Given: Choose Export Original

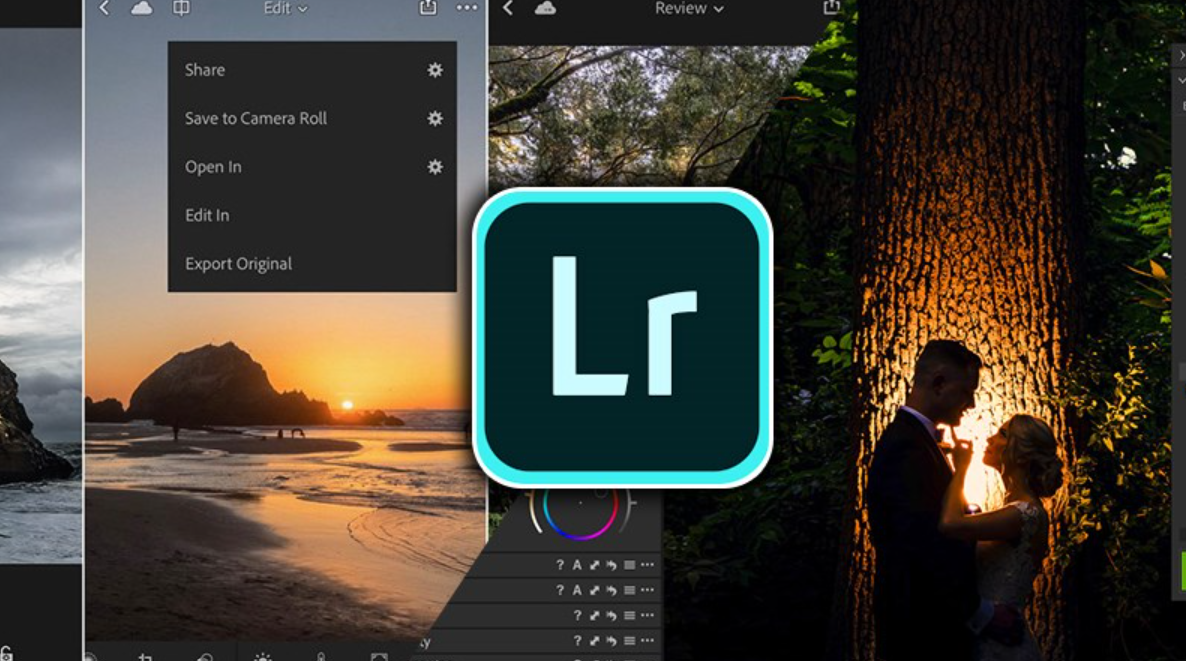Looking at the screenshot, I should 238,263.
